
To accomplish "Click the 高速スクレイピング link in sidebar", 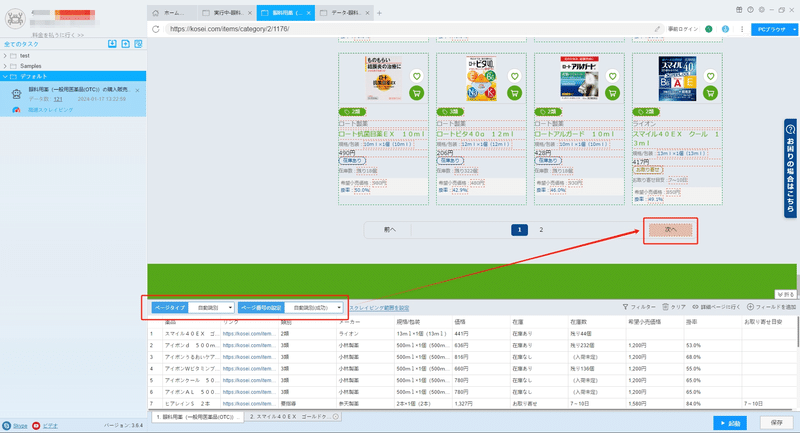I will pos(50,110).
